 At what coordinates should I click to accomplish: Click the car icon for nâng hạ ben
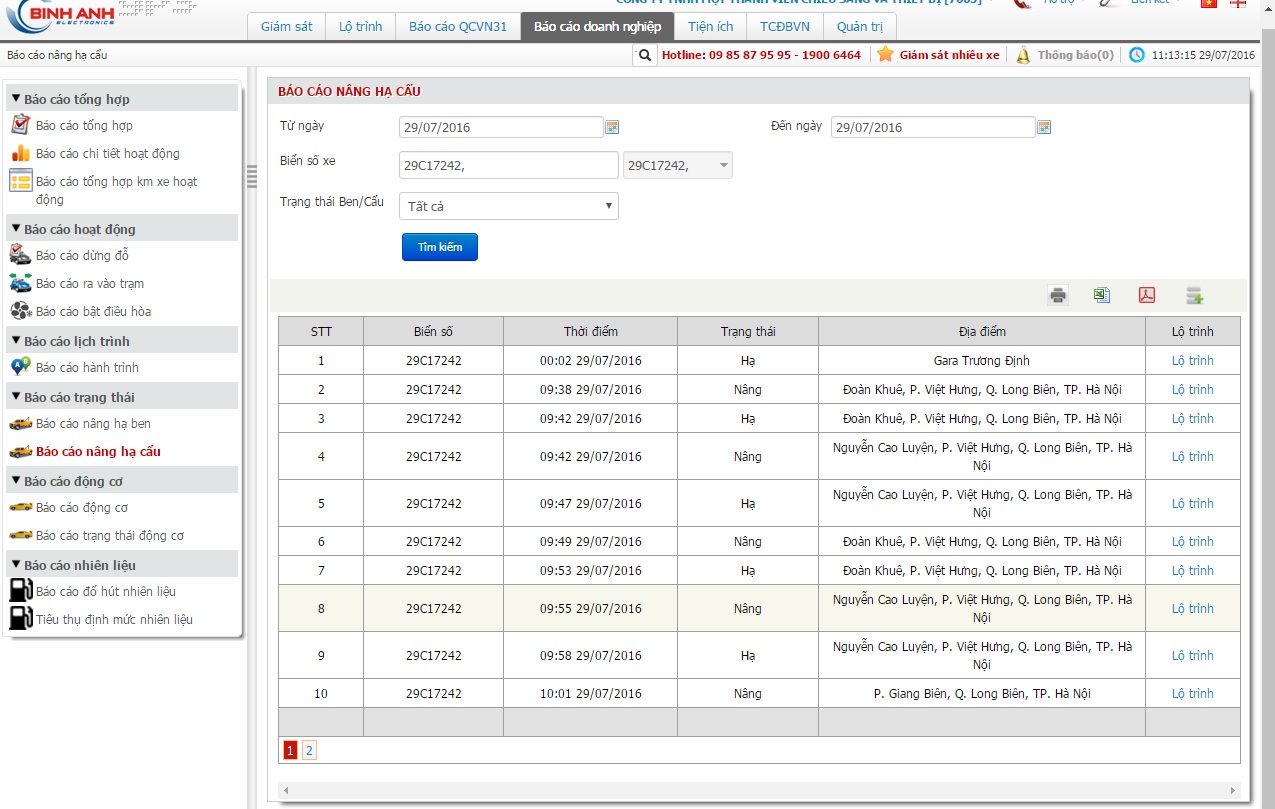point(20,424)
